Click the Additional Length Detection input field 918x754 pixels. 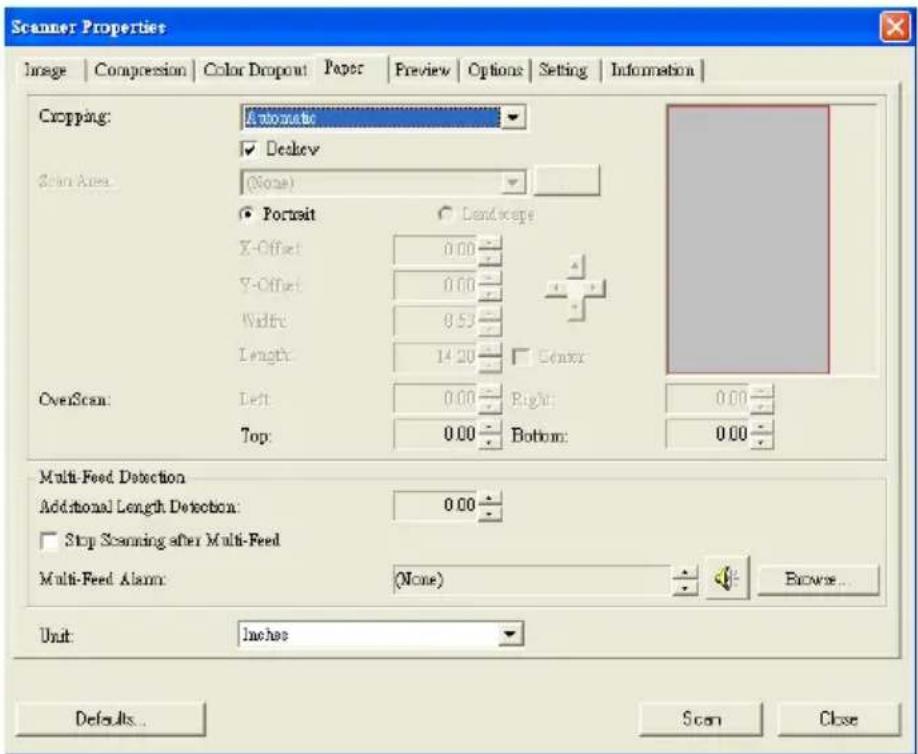(x=436, y=506)
